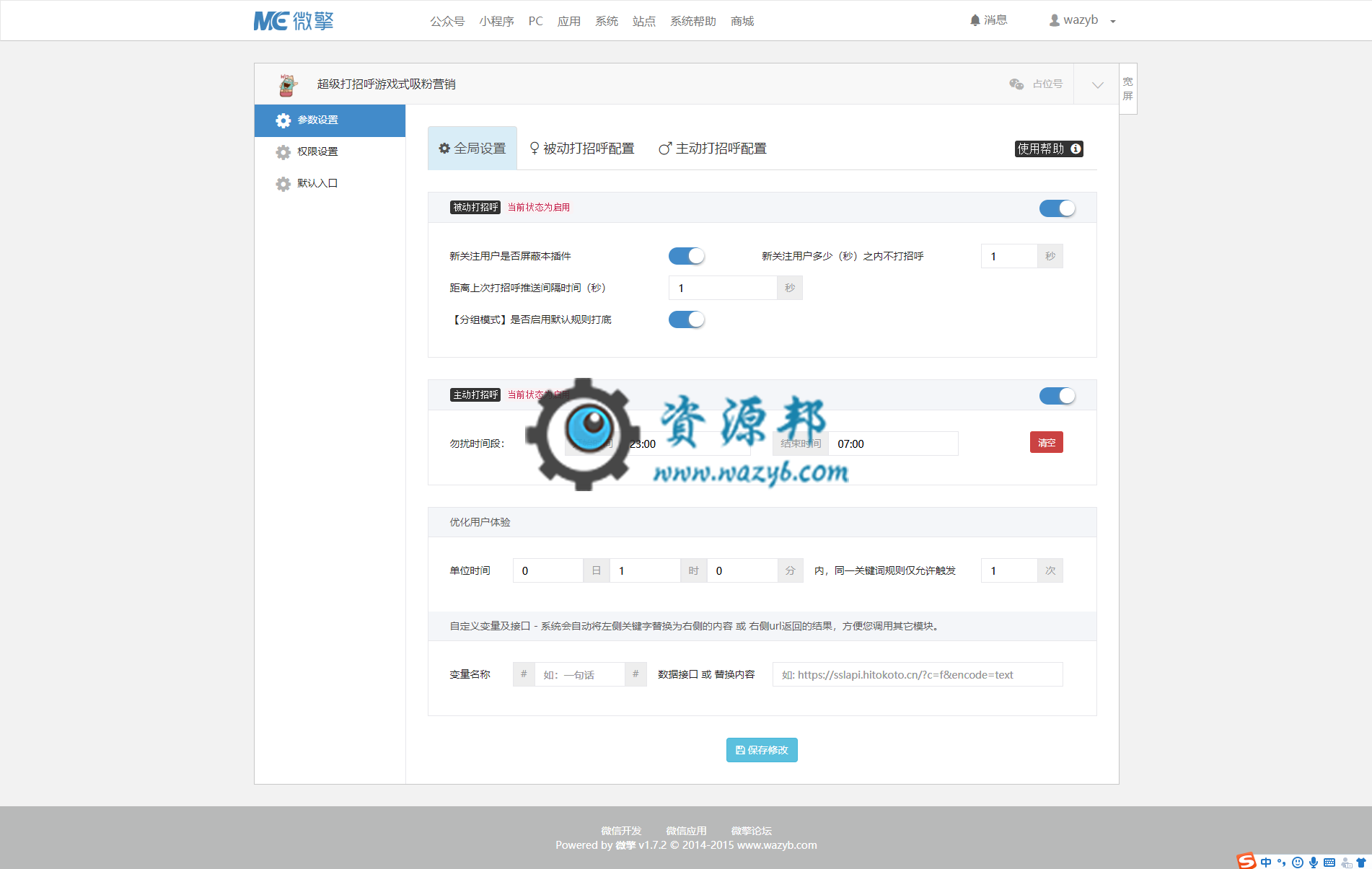Screen dimensions: 1372x869
Task: Select the 全局设置 tab
Action: (x=472, y=149)
